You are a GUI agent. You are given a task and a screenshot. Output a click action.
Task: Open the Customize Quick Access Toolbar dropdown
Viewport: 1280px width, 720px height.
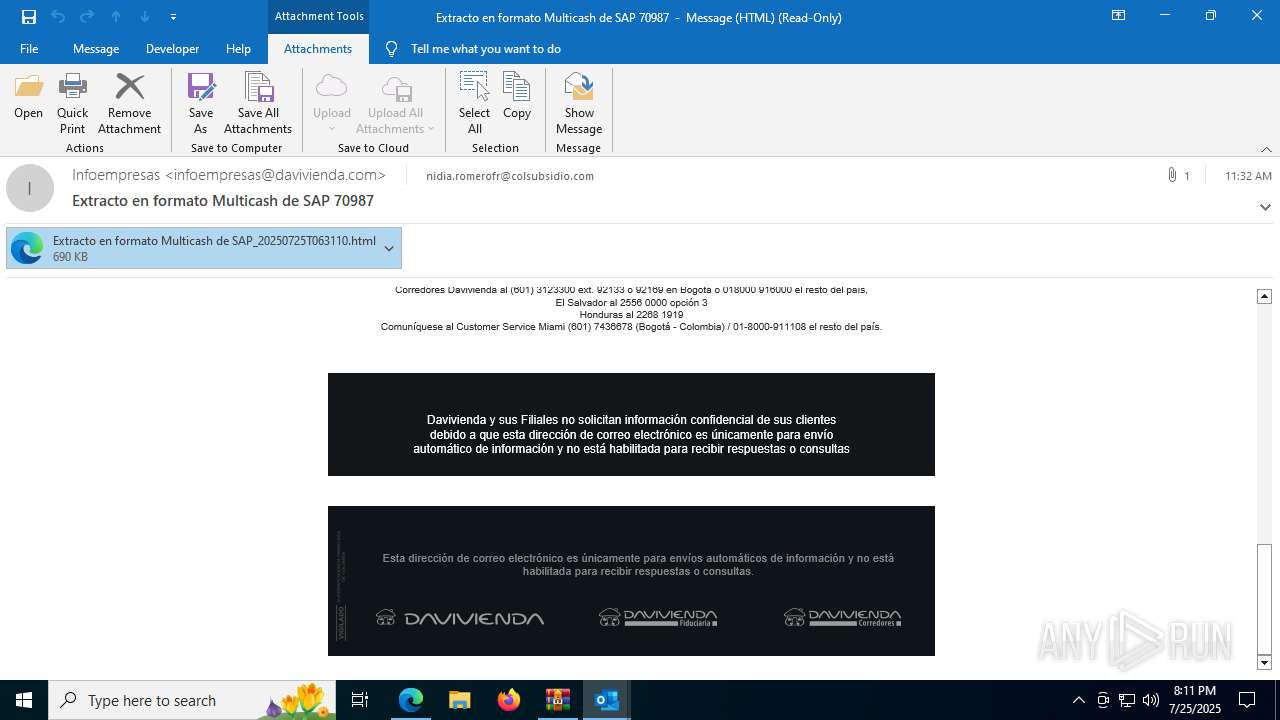tap(174, 17)
